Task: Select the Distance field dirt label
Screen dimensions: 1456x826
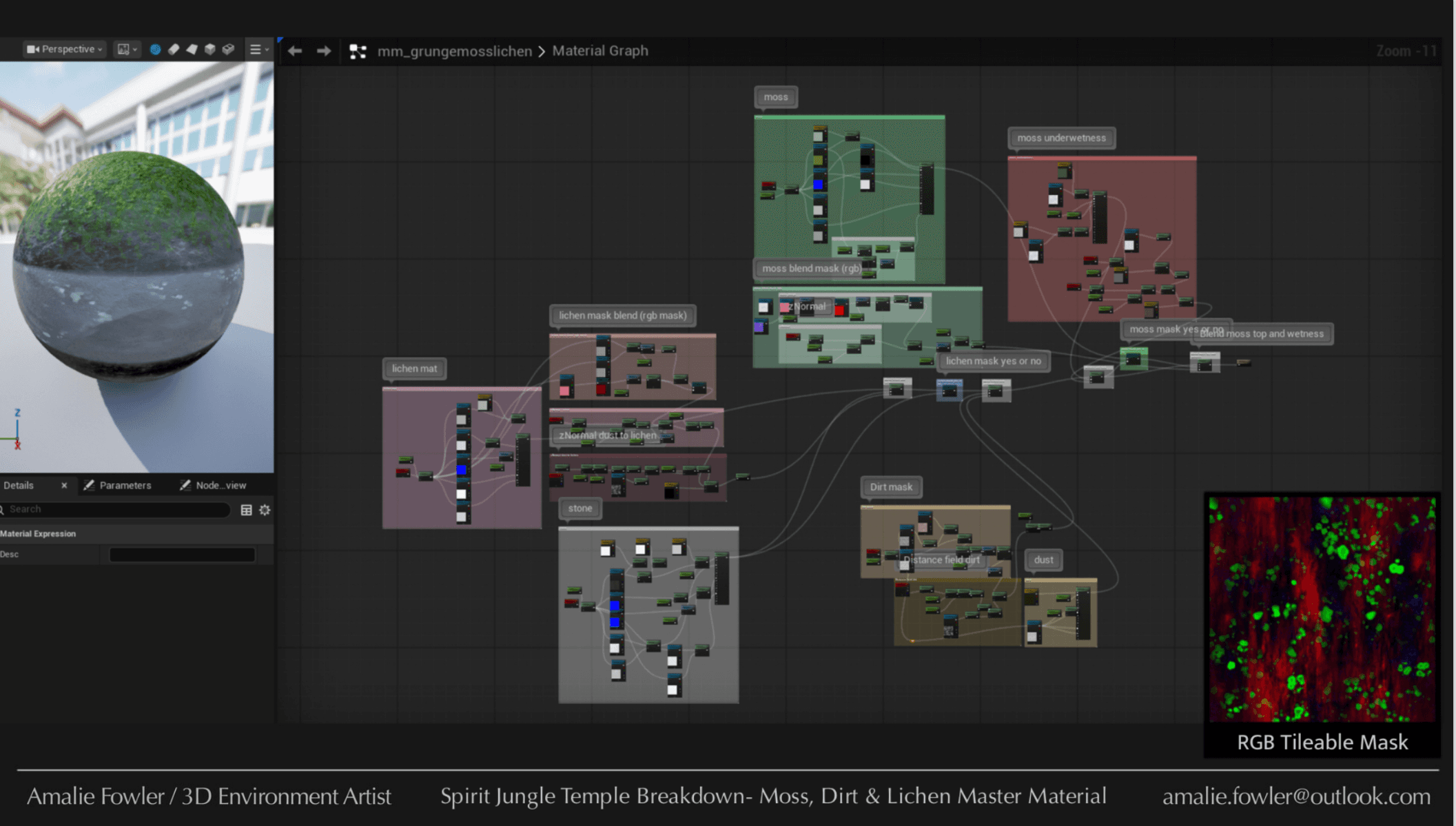Action: pos(941,559)
